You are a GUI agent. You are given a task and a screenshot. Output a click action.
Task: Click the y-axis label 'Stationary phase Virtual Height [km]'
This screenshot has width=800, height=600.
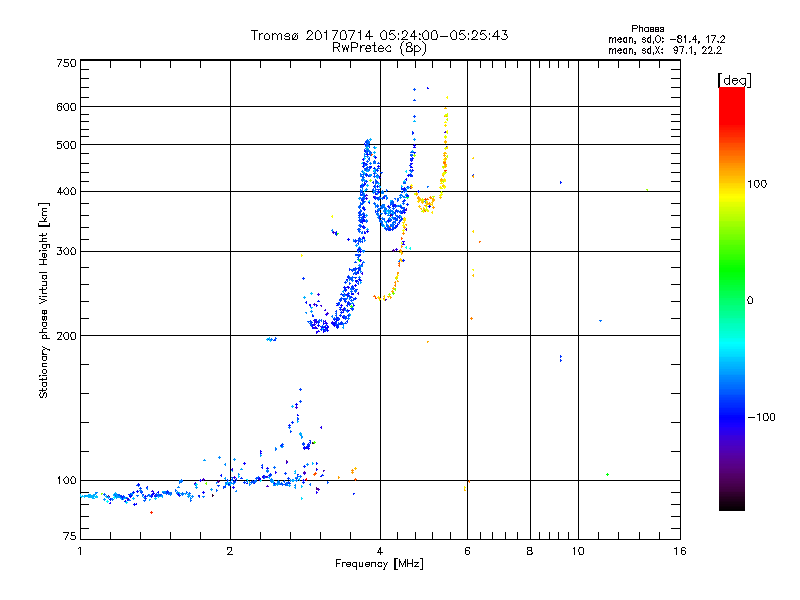(44, 300)
